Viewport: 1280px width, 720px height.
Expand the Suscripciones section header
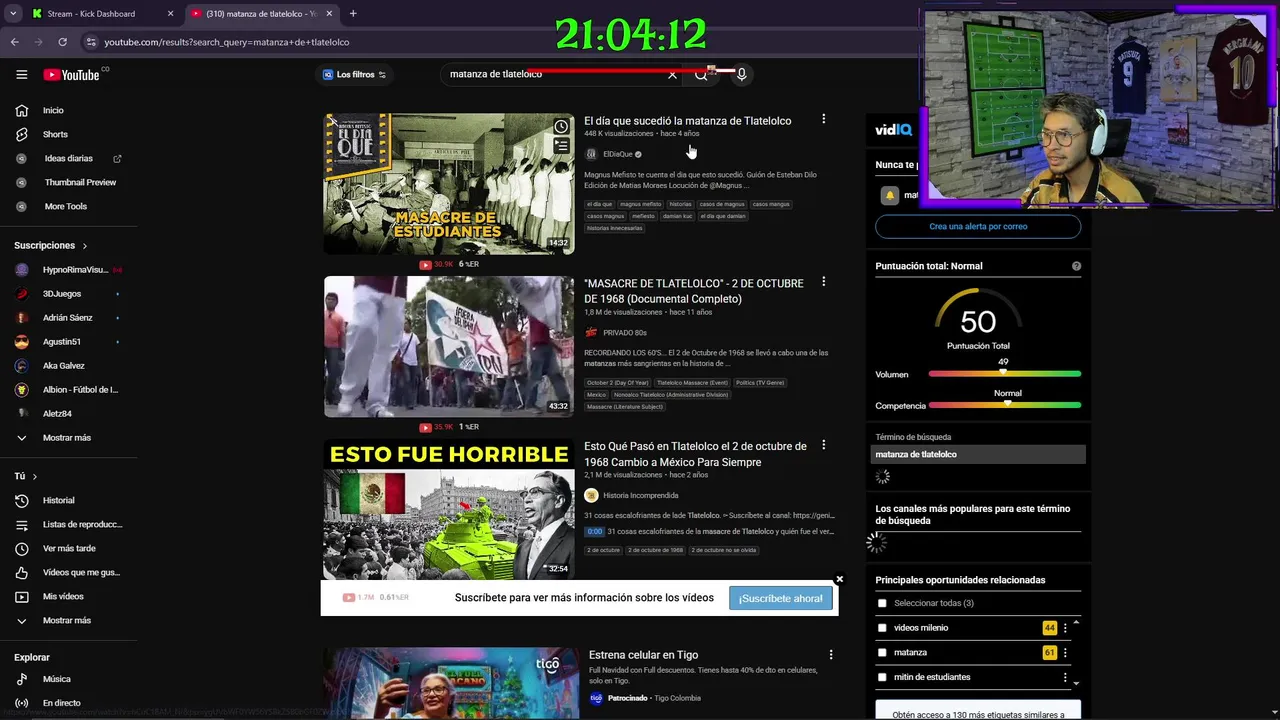[x=51, y=245]
